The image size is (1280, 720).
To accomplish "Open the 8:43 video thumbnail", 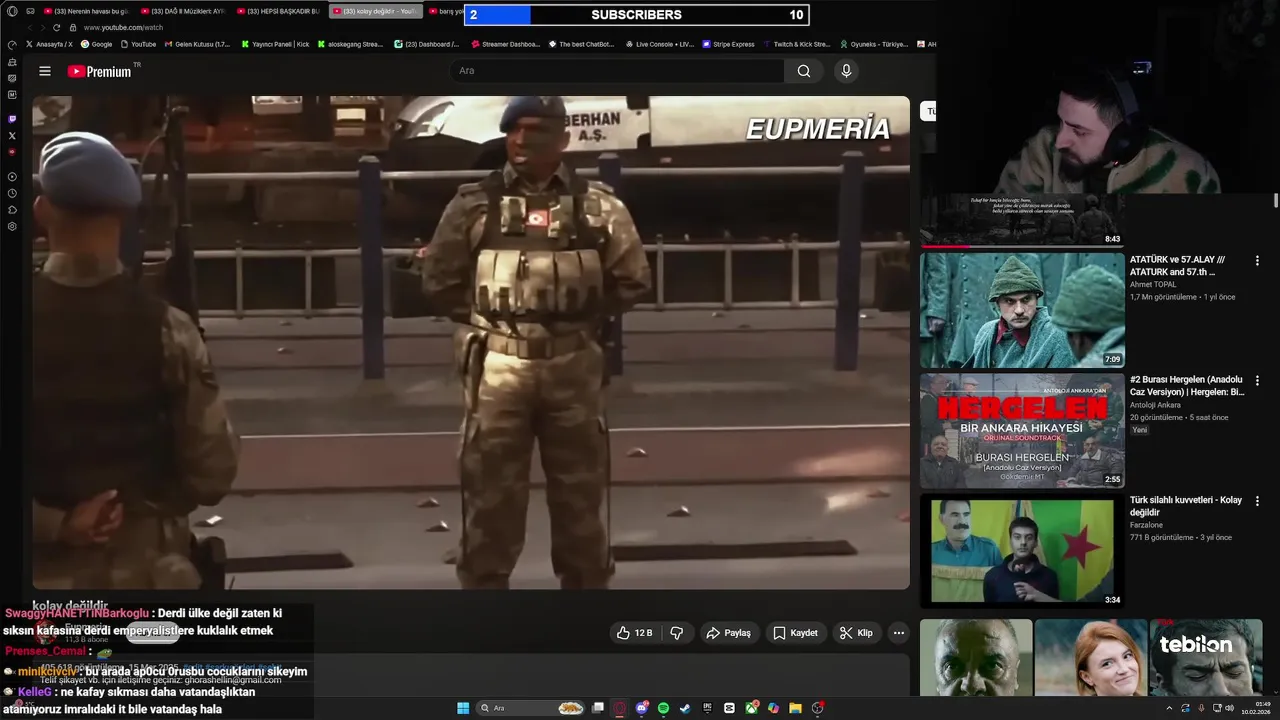I will point(1022,220).
